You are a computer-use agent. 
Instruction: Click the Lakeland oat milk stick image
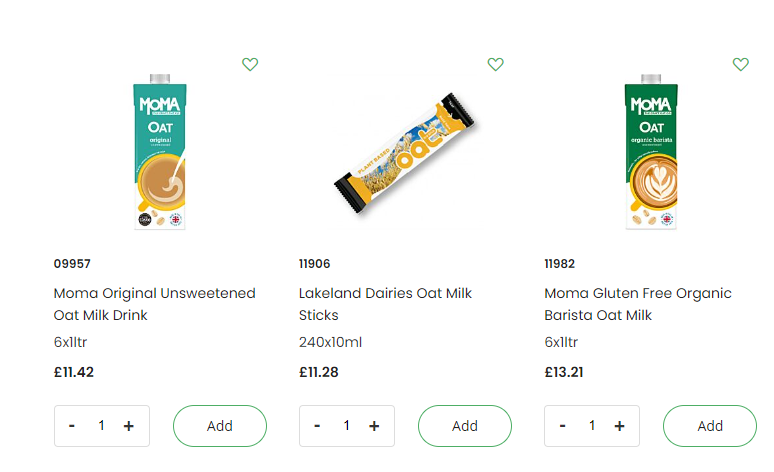click(x=404, y=154)
